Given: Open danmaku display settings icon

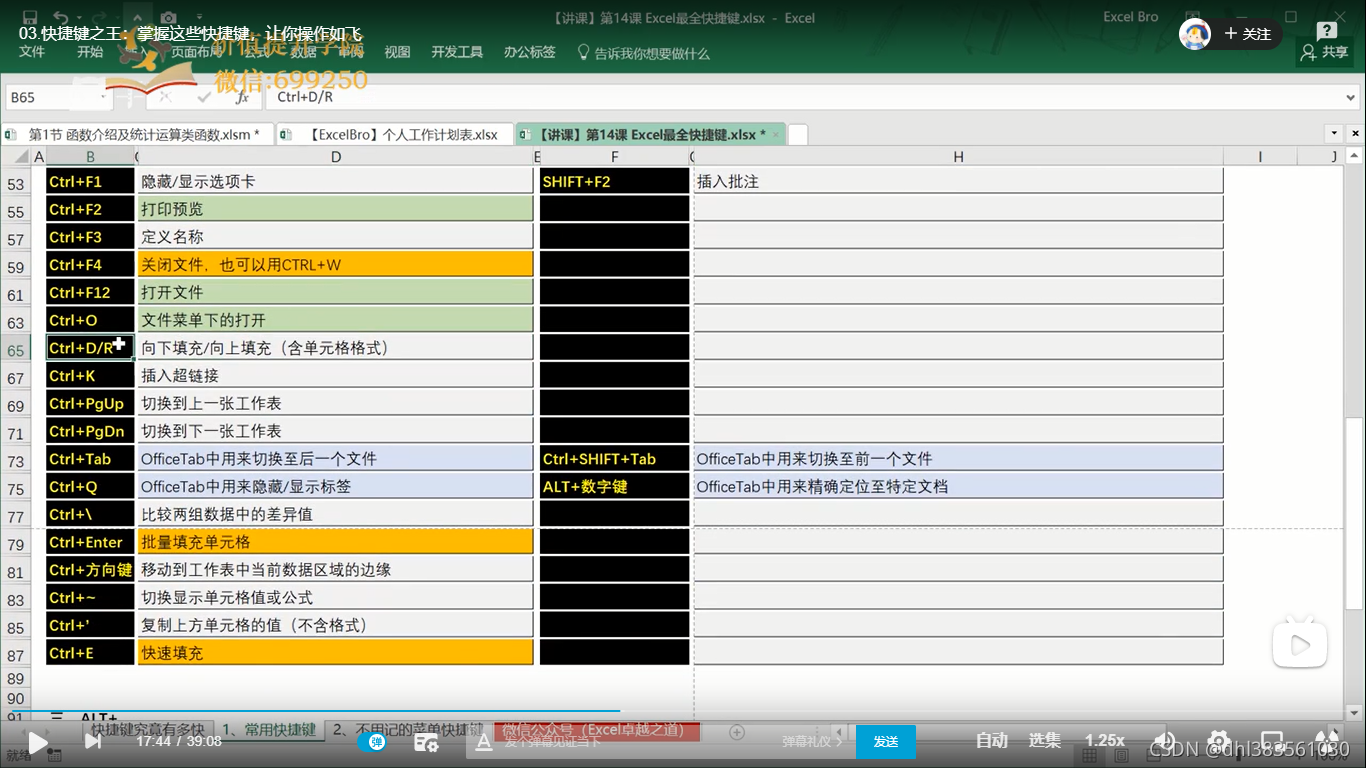Looking at the screenshot, I should 427,741.
